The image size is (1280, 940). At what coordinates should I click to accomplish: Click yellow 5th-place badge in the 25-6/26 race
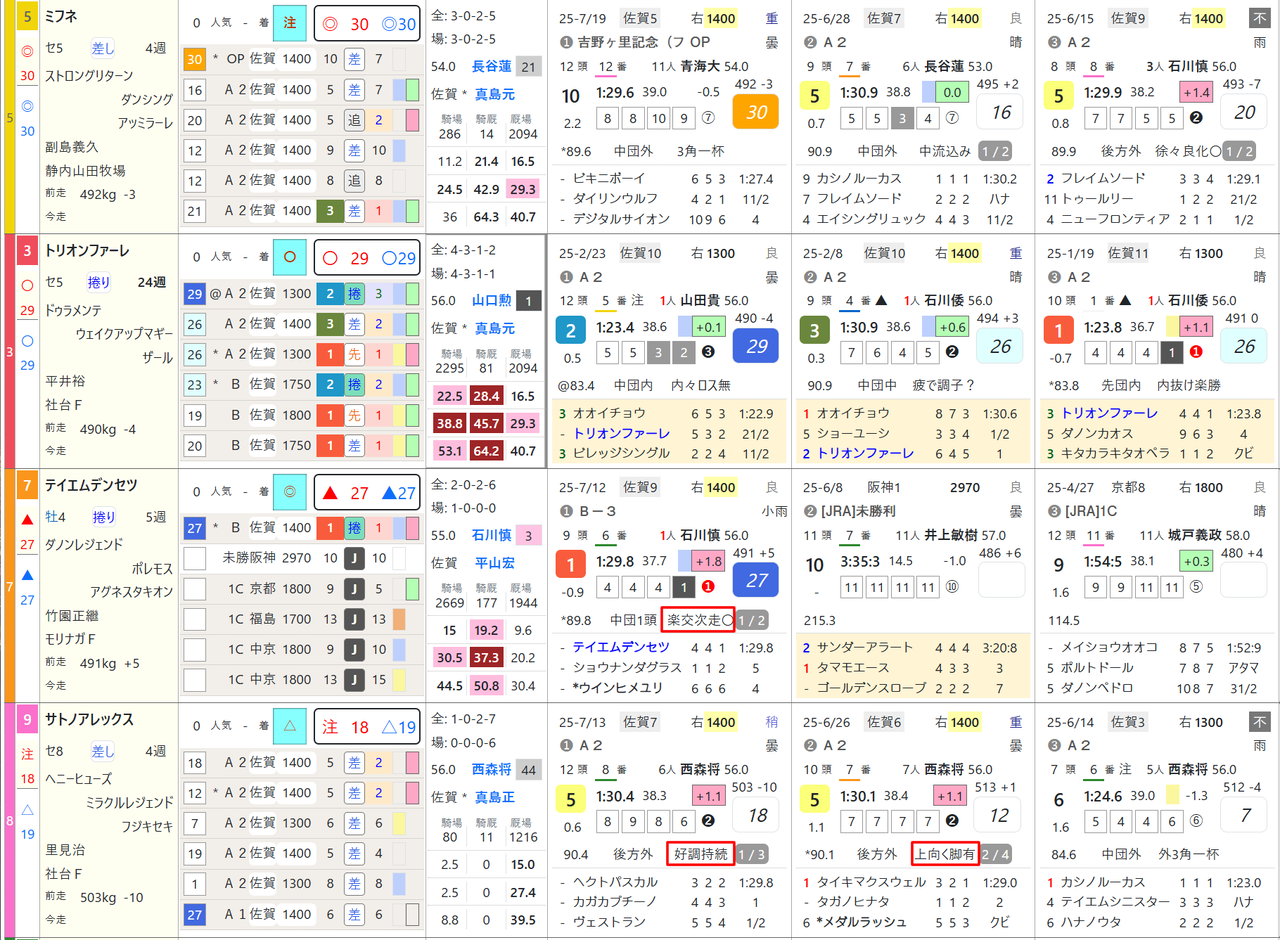(x=815, y=800)
